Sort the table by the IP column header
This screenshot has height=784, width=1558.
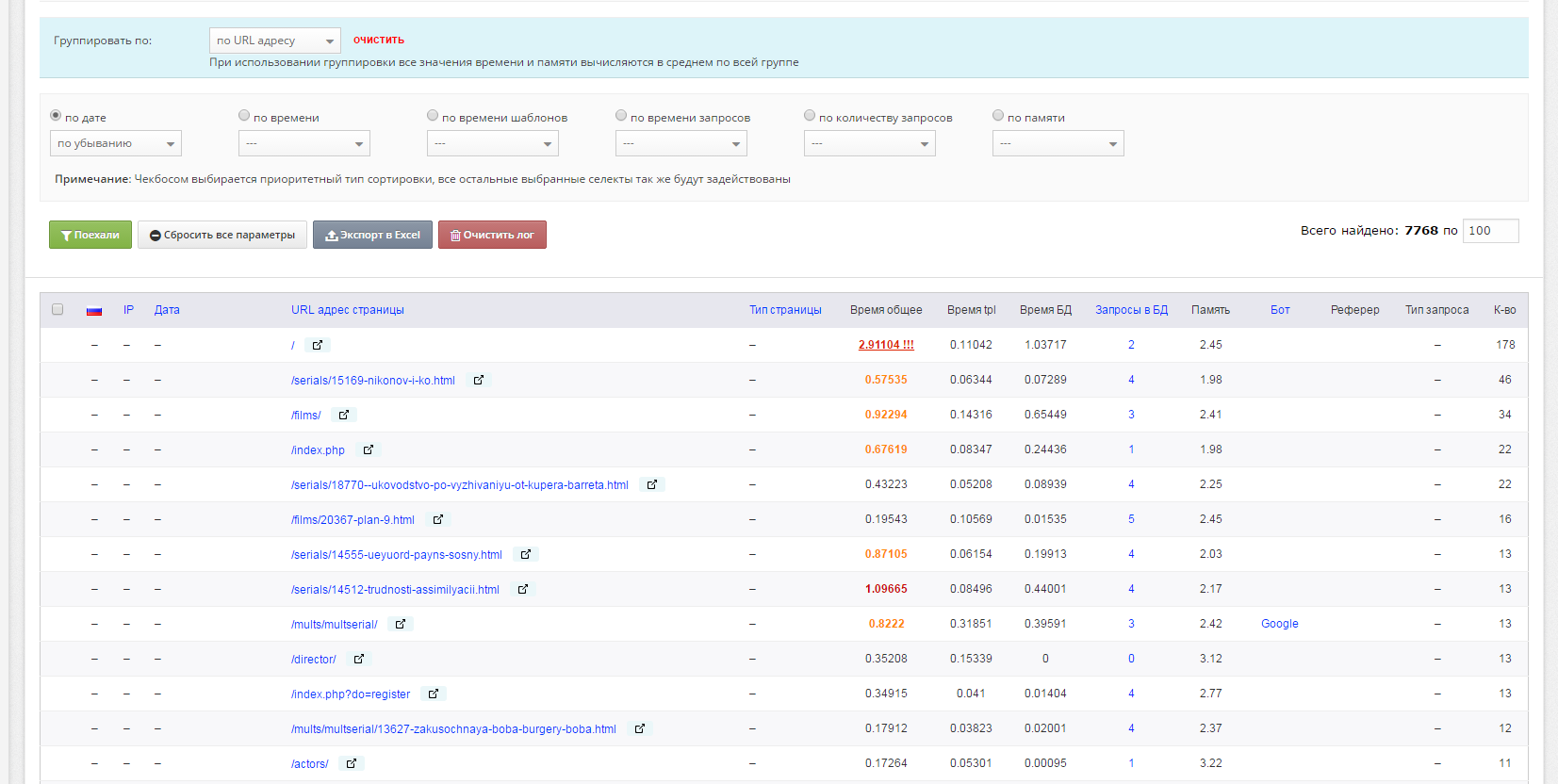128,310
